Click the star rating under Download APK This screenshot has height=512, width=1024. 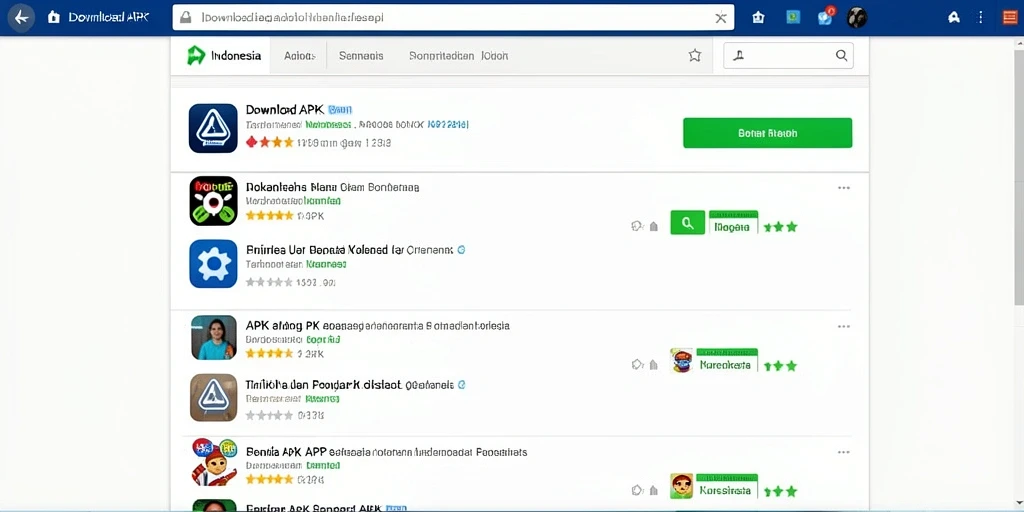tap(270, 142)
